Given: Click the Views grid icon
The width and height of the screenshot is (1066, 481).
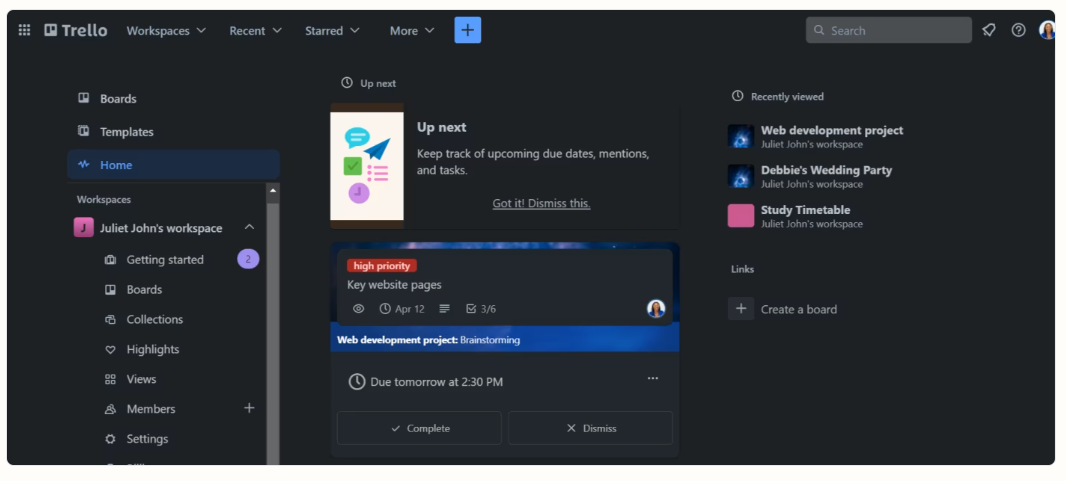Looking at the screenshot, I should tap(110, 379).
